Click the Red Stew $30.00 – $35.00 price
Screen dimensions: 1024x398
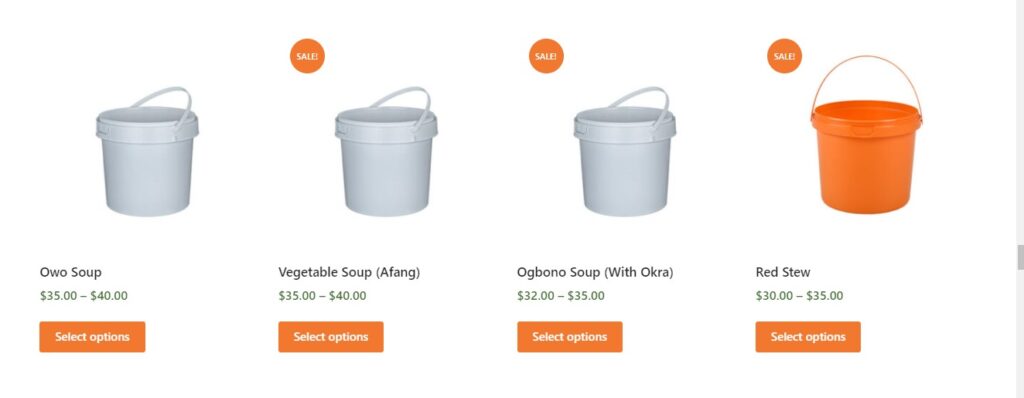click(799, 296)
